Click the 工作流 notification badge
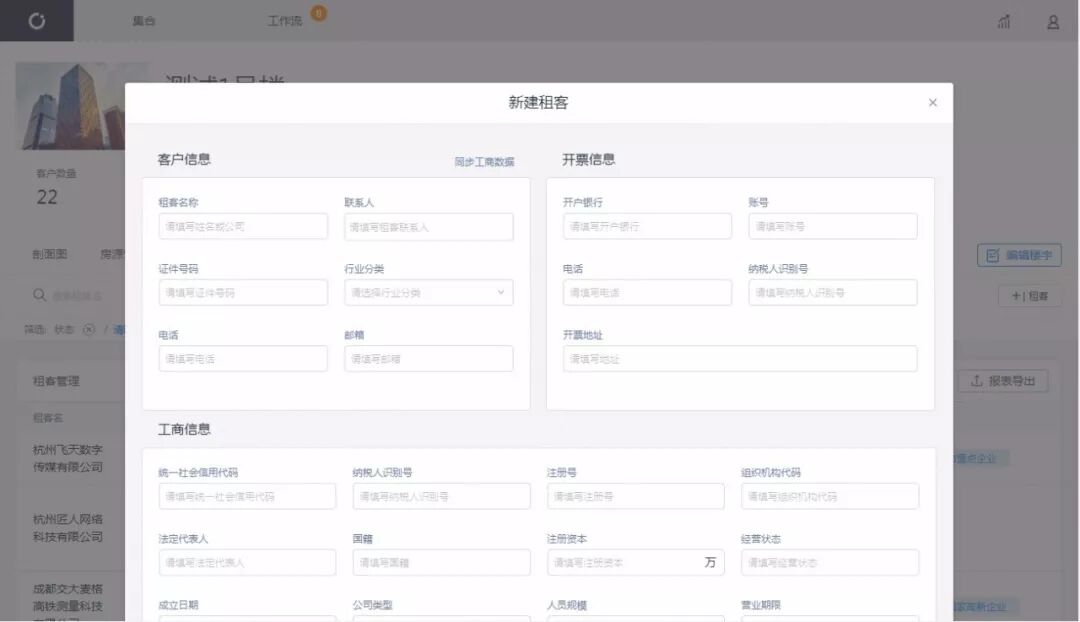The image size is (1080, 622). [319, 12]
